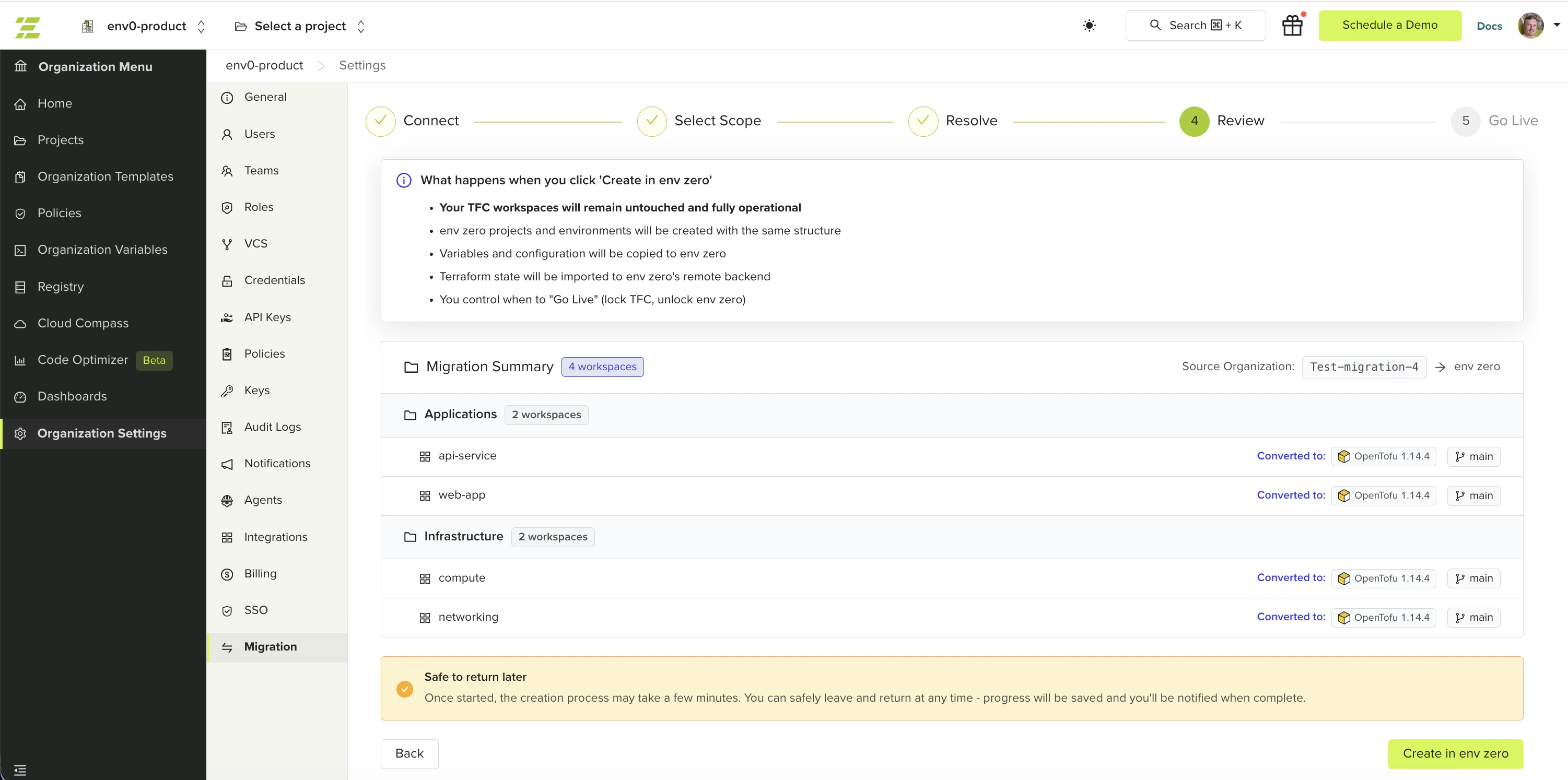This screenshot has height=780, width=1568.
Task: Open Cloud Compass from the sidebar
Action: [x=82, y=323]
